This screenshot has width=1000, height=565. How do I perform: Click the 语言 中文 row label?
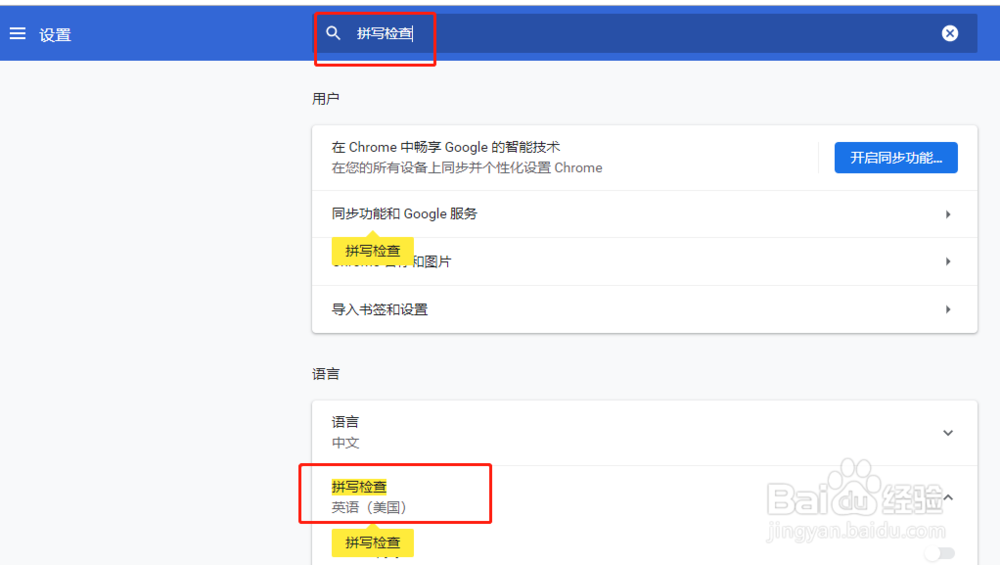point(346,432)
